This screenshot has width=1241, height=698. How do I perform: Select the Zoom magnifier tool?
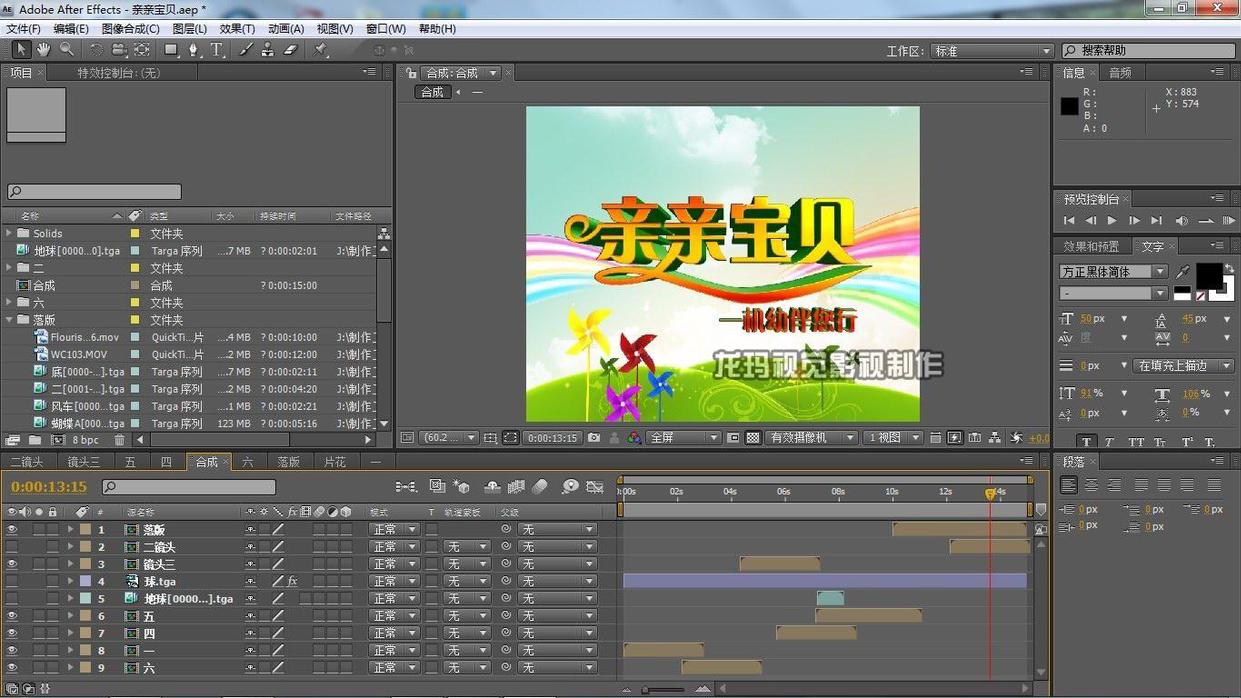[66, 50]
